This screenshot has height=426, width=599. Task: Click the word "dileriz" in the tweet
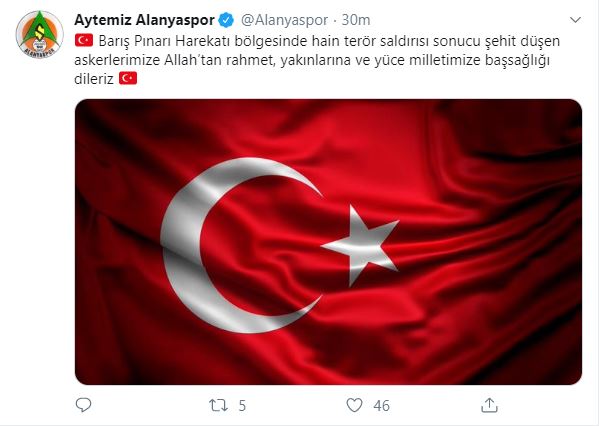click(94, 79)
